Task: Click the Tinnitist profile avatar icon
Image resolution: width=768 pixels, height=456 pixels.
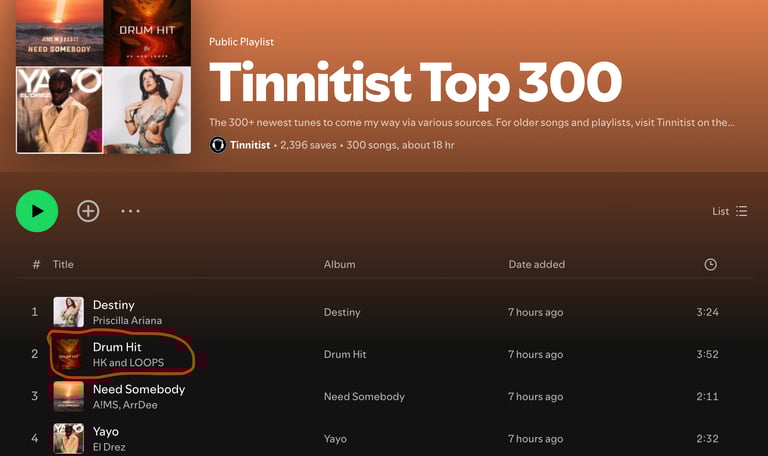Action: pyautogui.click(x=217, y=145)
